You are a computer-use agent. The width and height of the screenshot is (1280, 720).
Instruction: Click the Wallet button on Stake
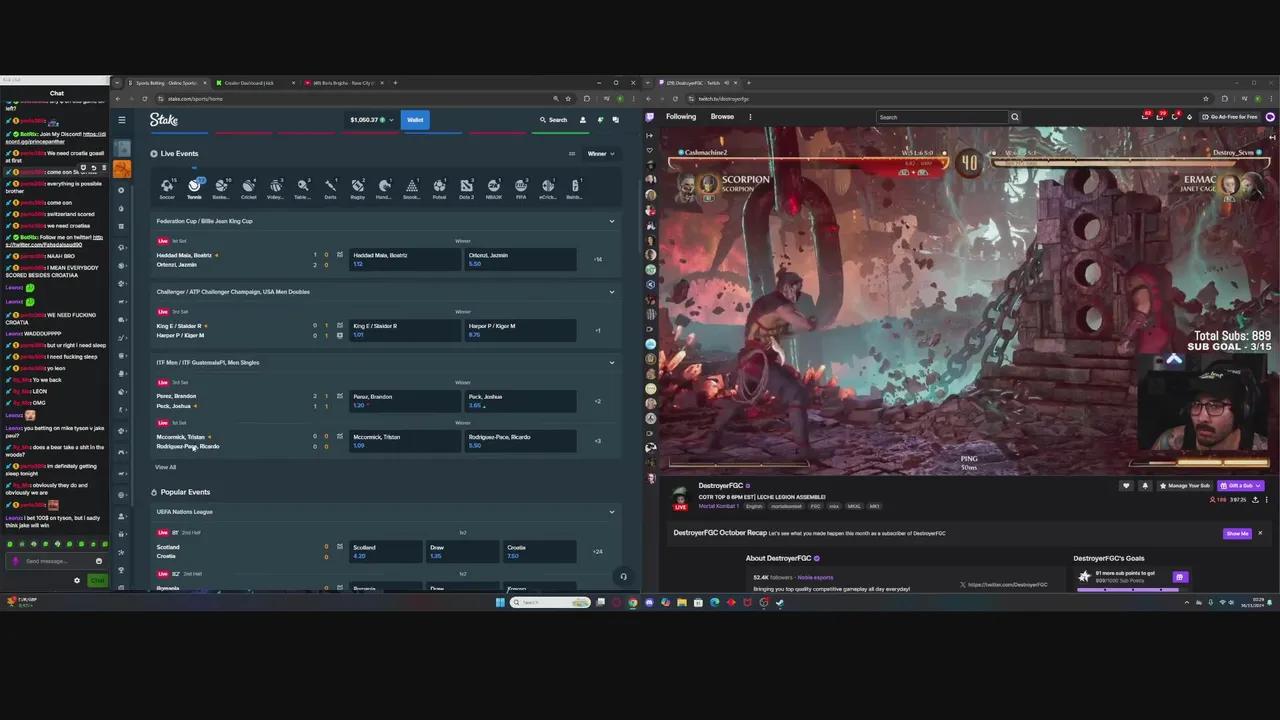tap(415, 119)
